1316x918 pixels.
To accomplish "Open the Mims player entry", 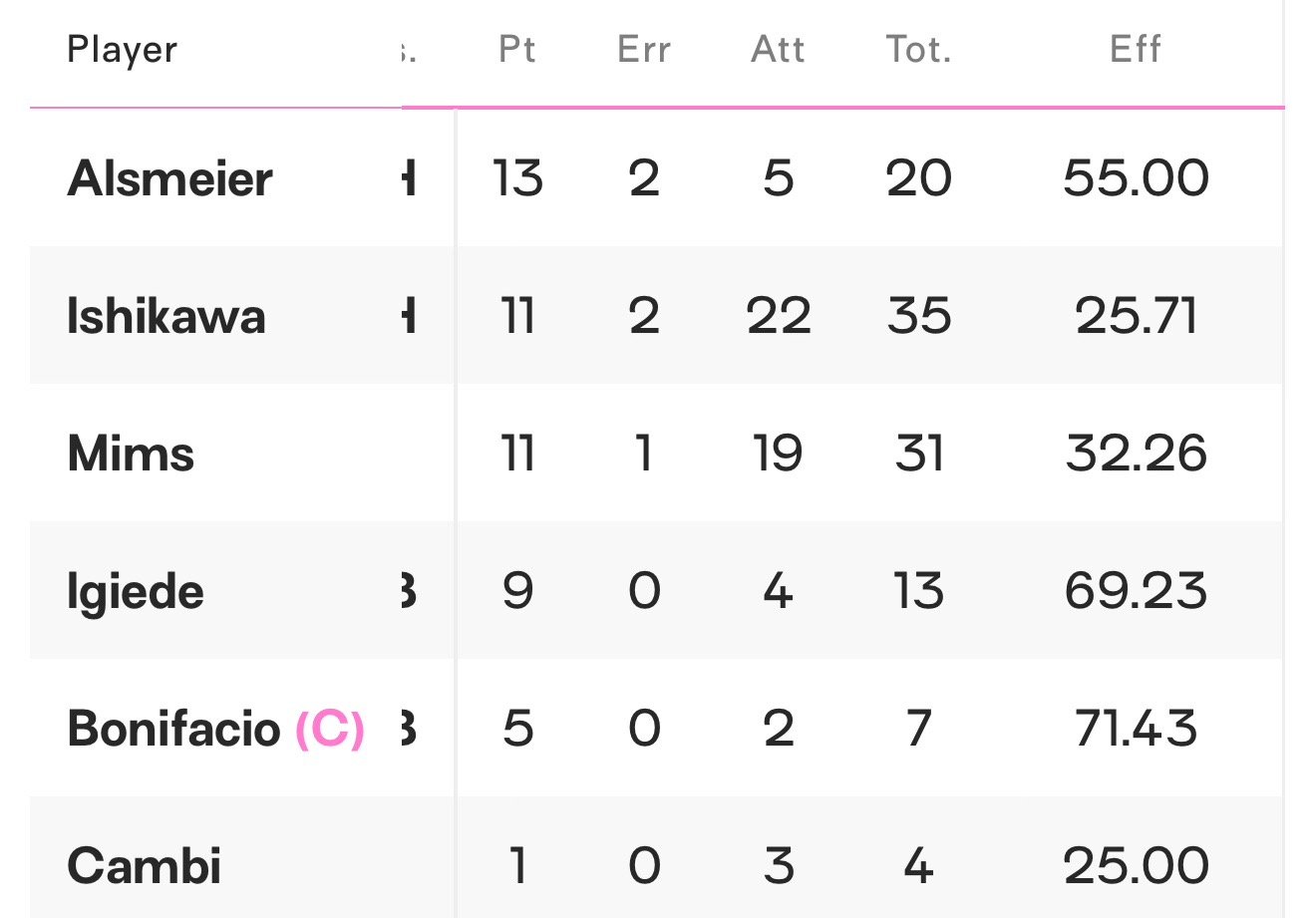I will tap(131, 455).
